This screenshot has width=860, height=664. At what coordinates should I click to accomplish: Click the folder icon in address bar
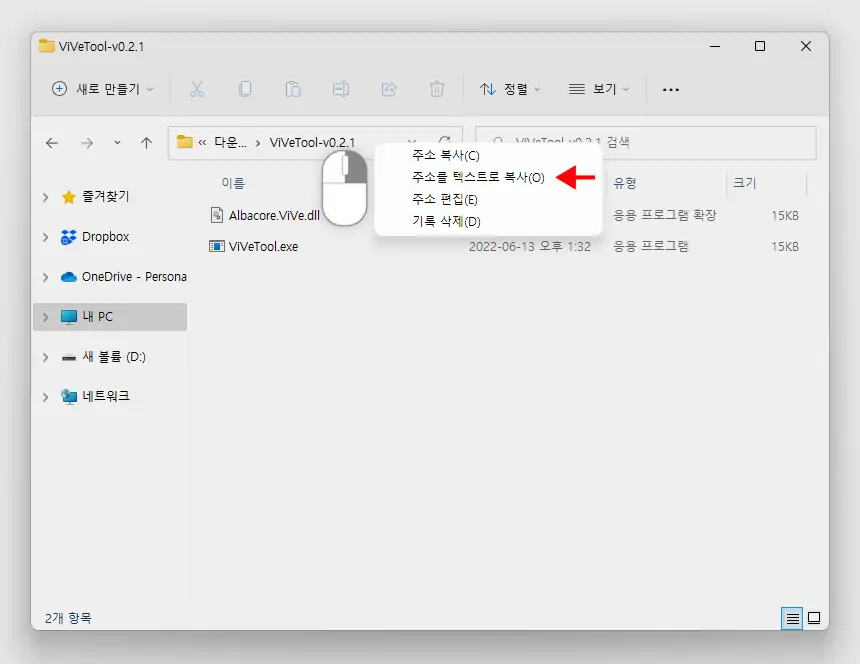[x=185, y=142]
